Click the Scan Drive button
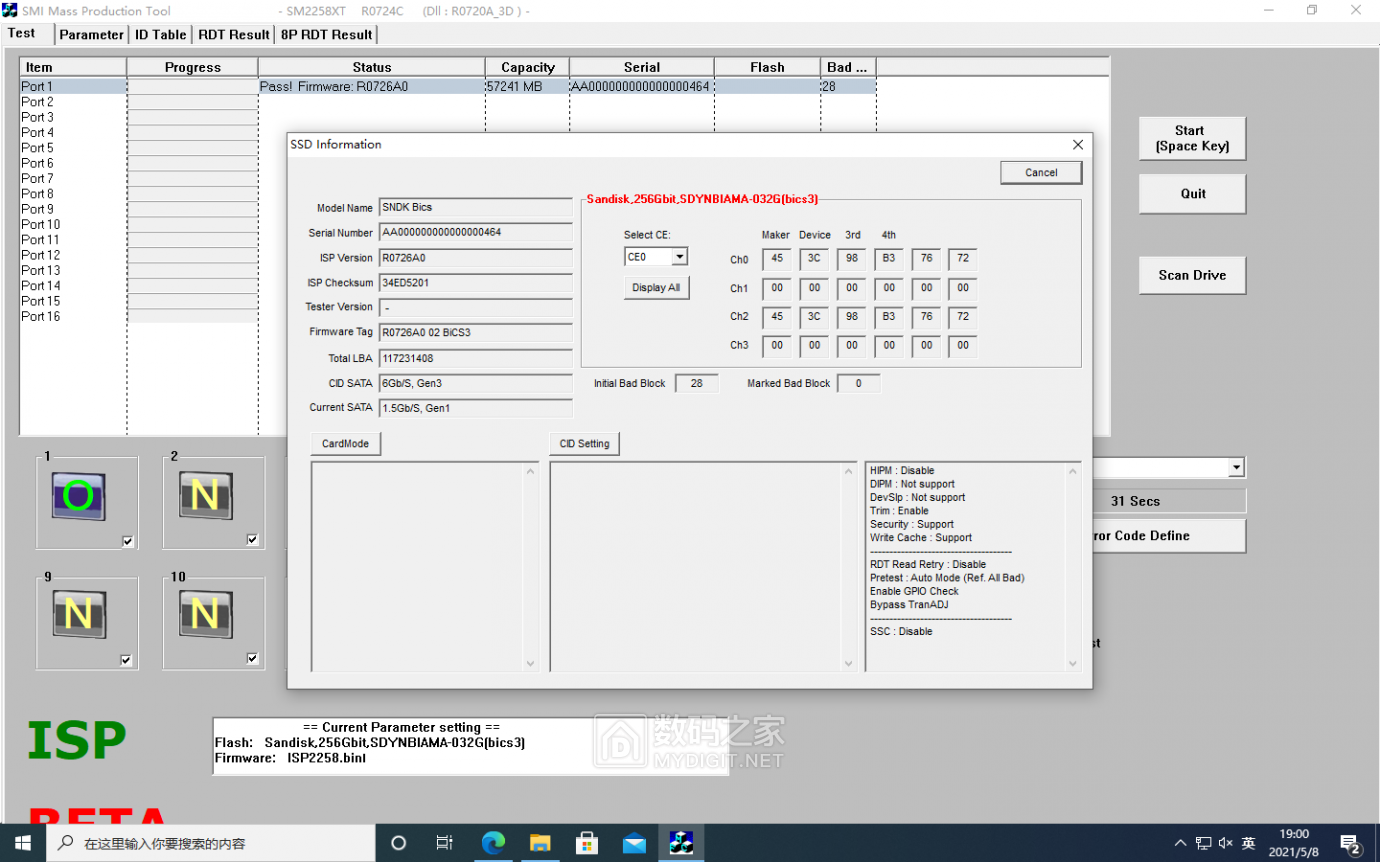 click(x=1192, y=275)
